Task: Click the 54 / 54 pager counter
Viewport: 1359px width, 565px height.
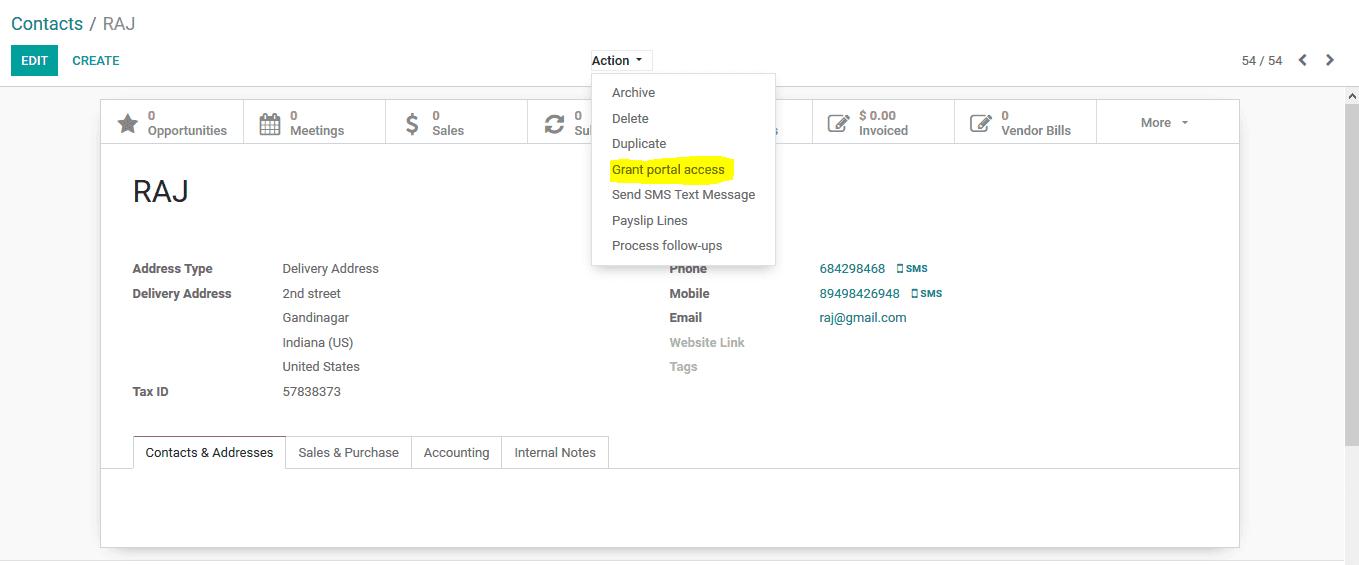Action: coord(1262,61)
